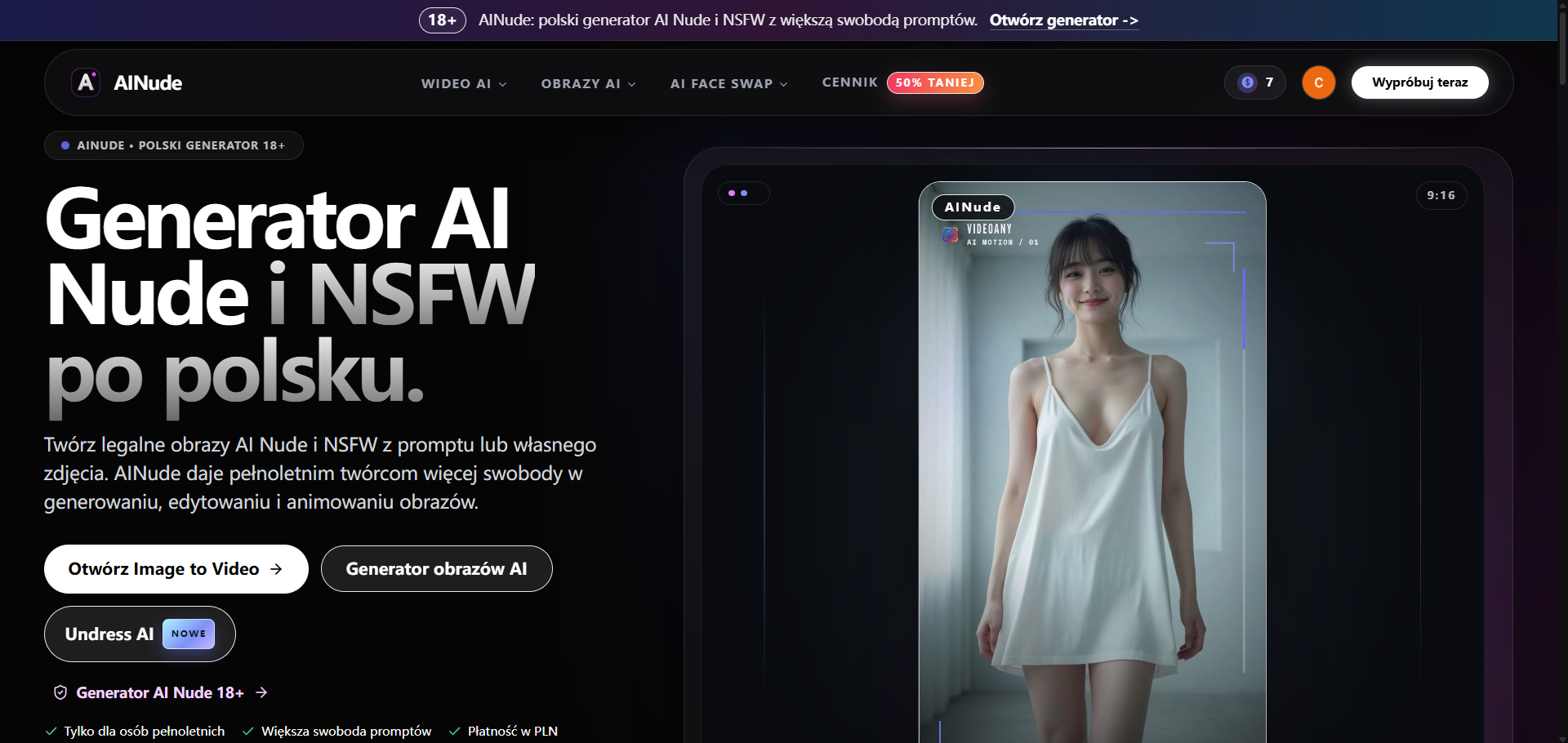Open the Generator AI Nude 18+ link
Screen dimensions: 1568x743
160,692
